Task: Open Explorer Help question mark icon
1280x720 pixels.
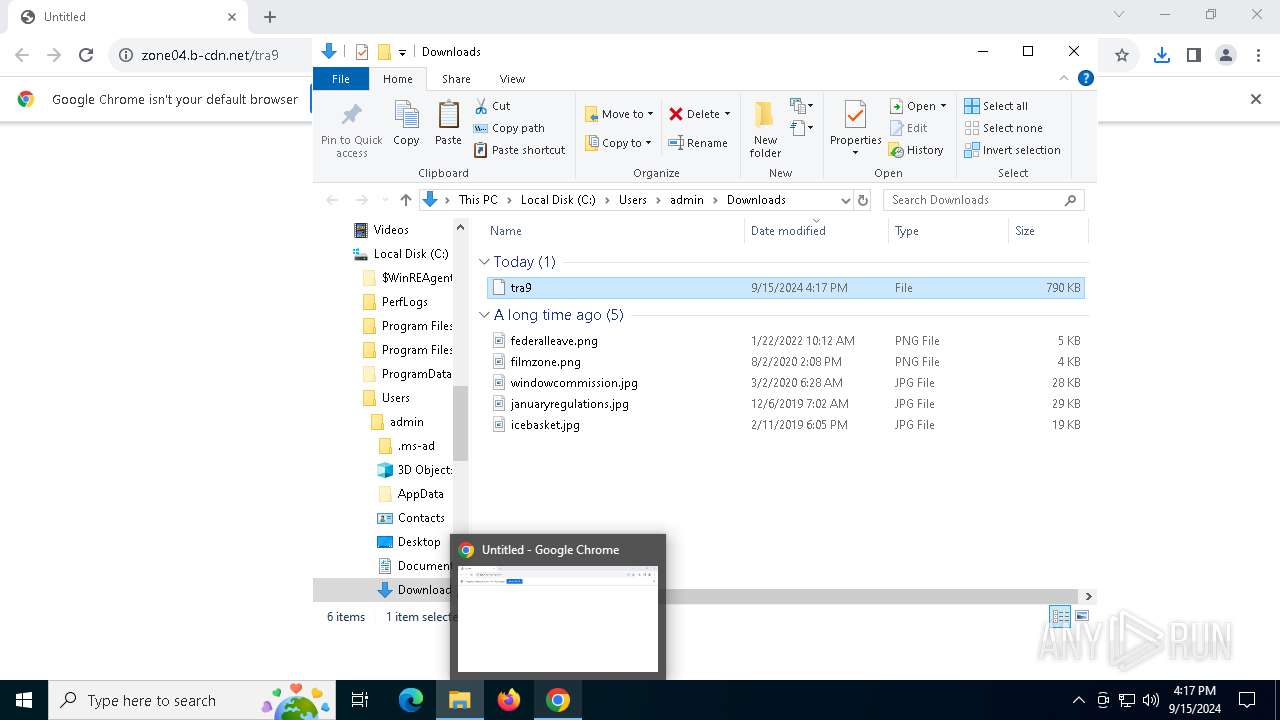Action: (x=1086, y=78)
